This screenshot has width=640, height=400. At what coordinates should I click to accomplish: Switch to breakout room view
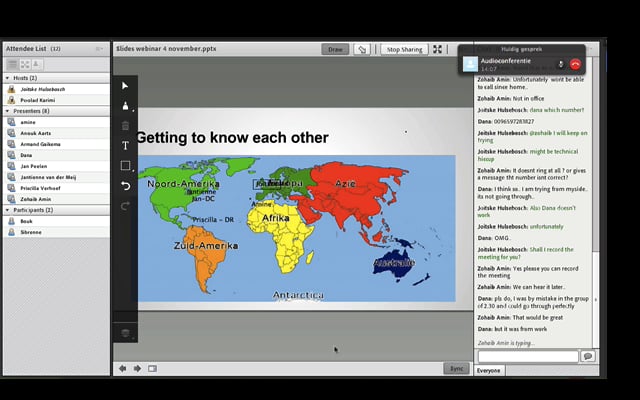(x=25, y=64)
